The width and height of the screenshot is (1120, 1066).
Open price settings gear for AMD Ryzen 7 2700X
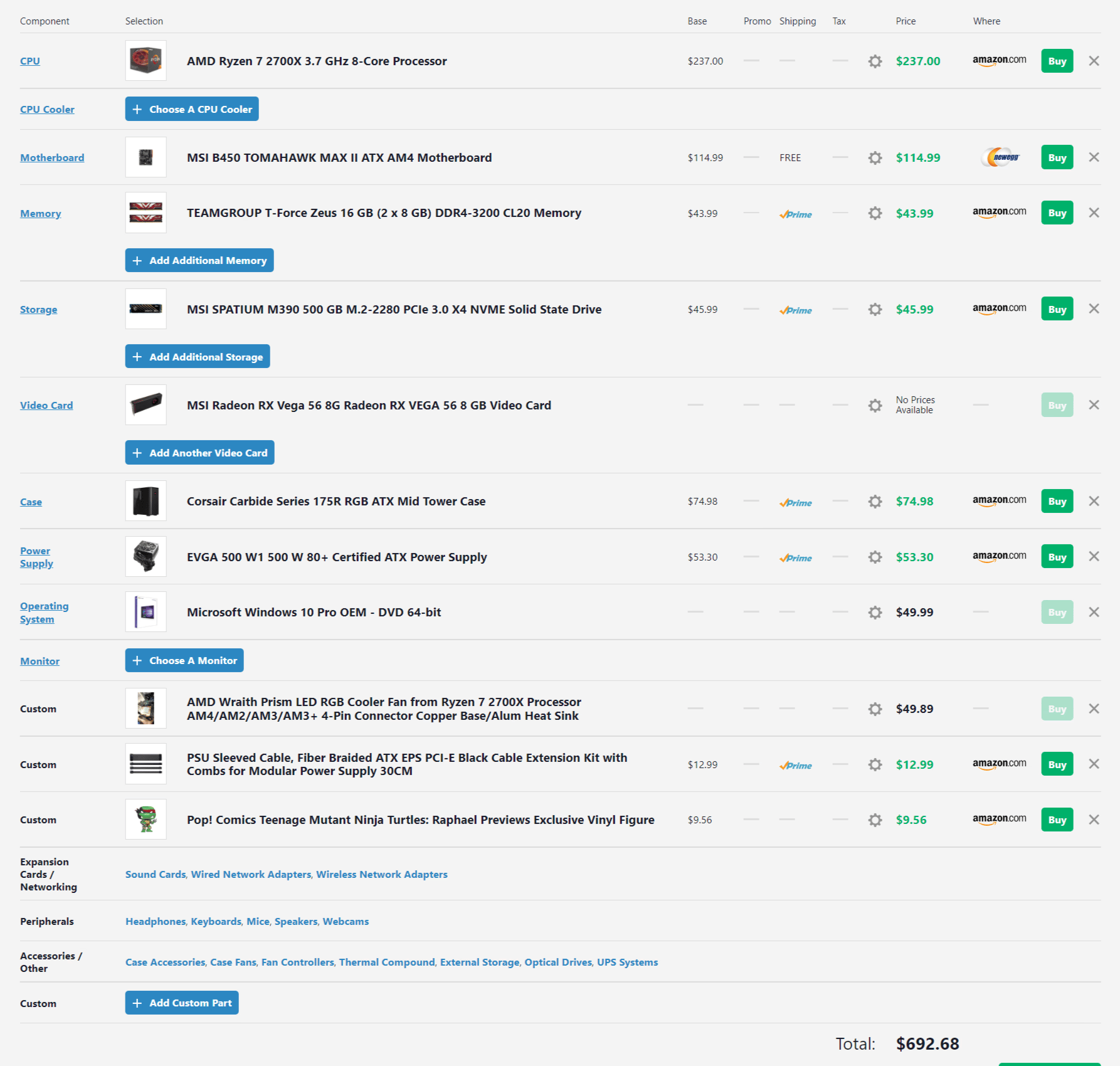(x=875, y=61)
